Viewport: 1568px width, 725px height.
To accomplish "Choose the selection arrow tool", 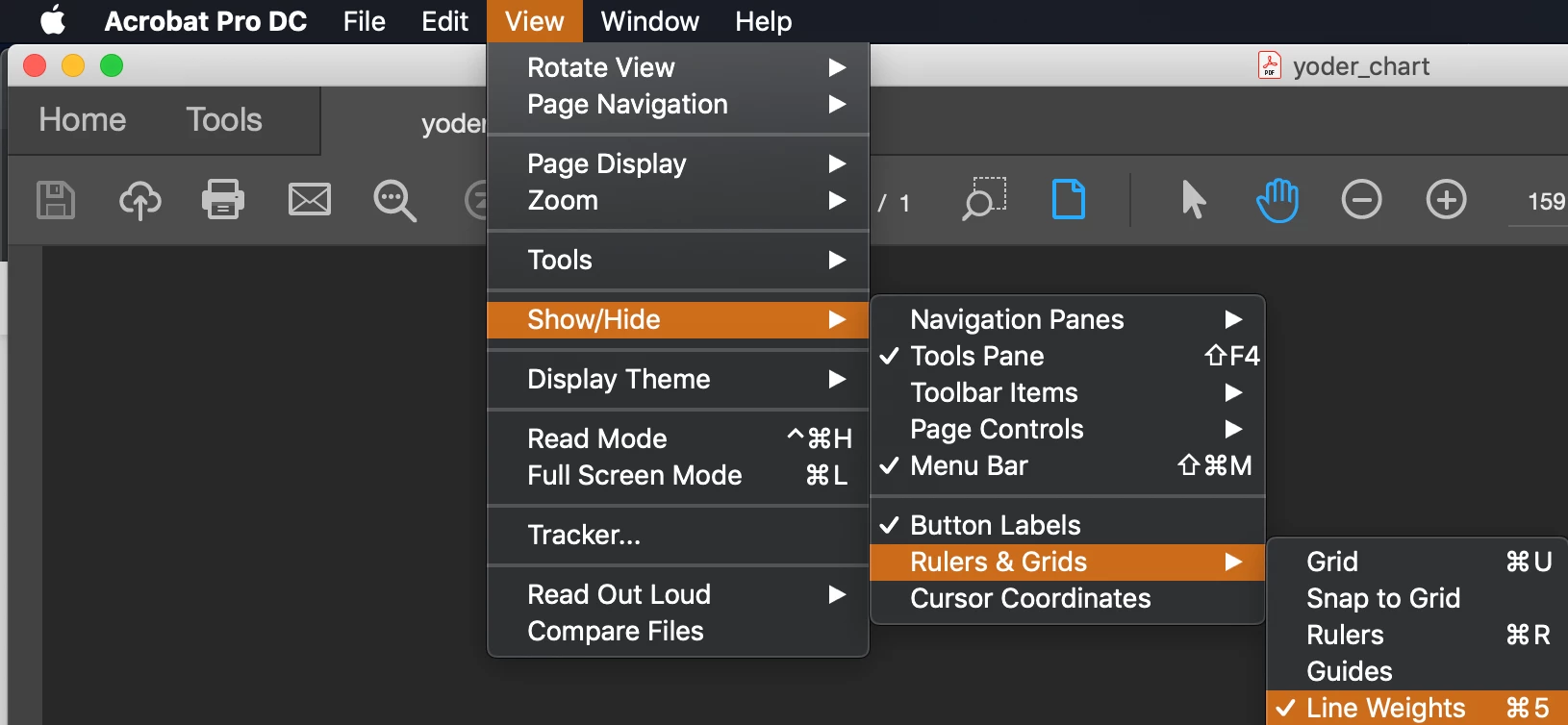I will [x=1193, y=200].
